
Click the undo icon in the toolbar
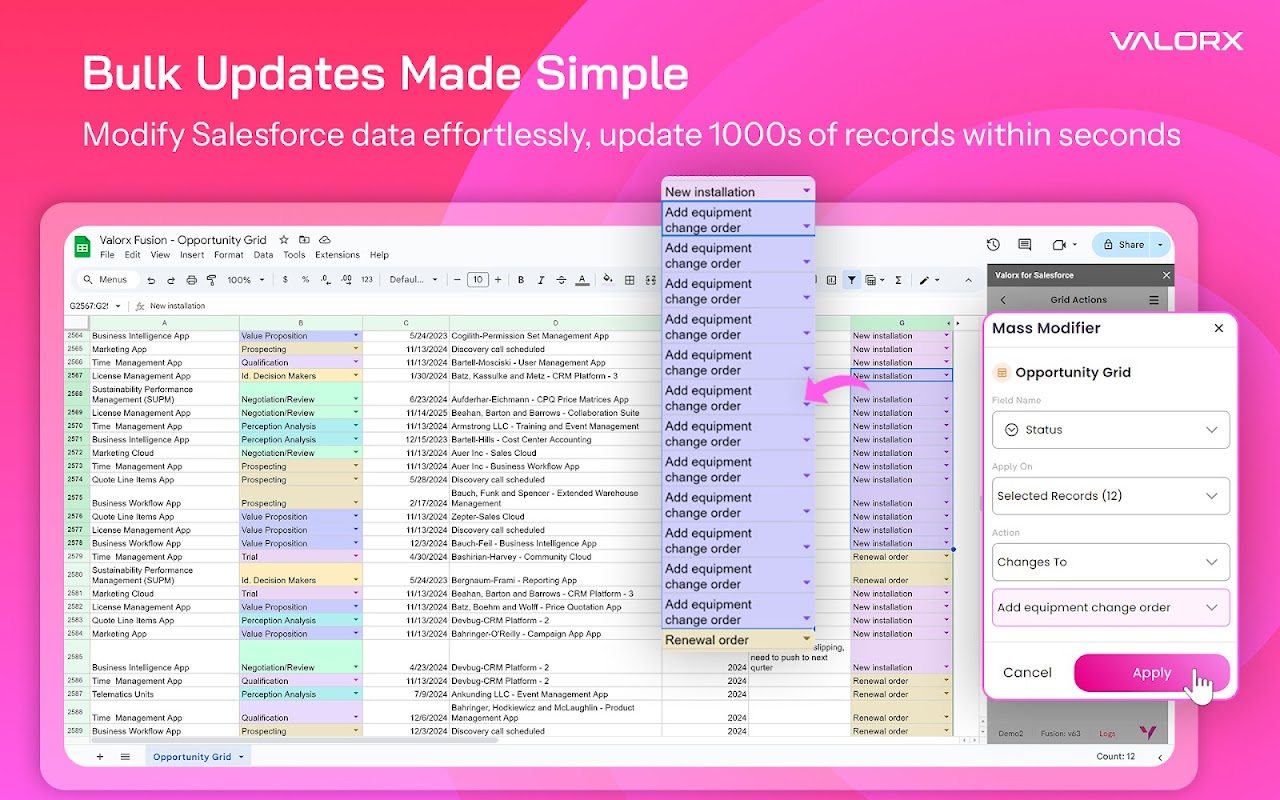point(151,280)
